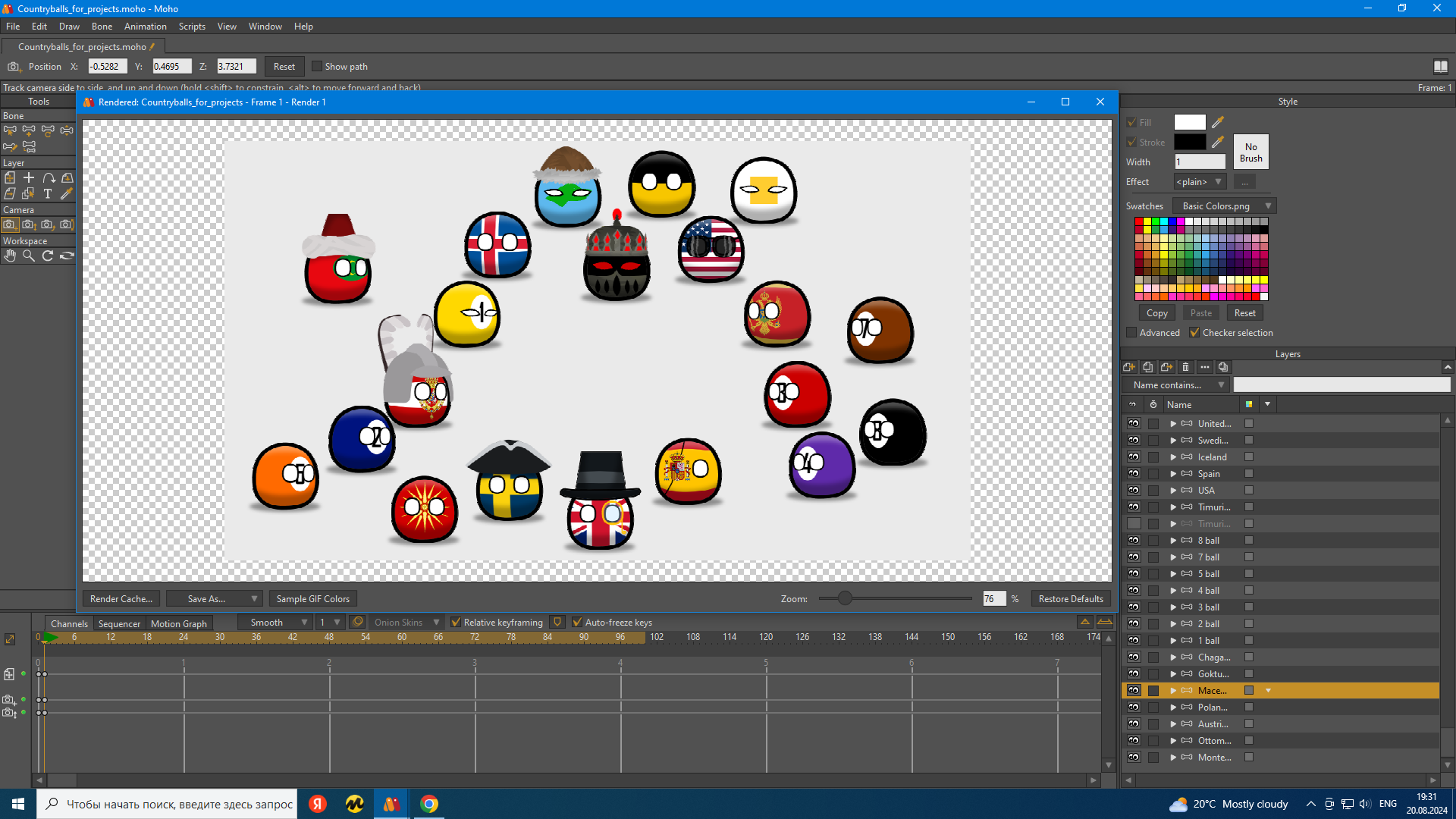Delete the selected layer with the trash icon
The image size is (1456, 819).
[x=1185, y=367]
